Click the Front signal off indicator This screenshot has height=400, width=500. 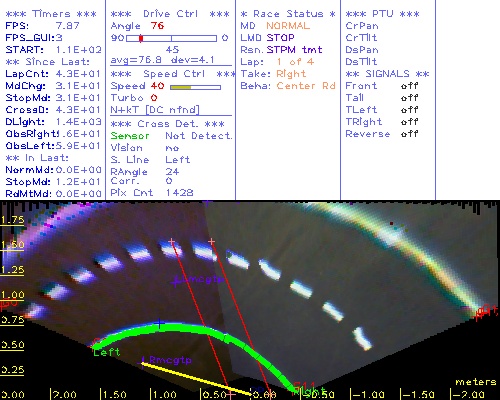(409, 86)
